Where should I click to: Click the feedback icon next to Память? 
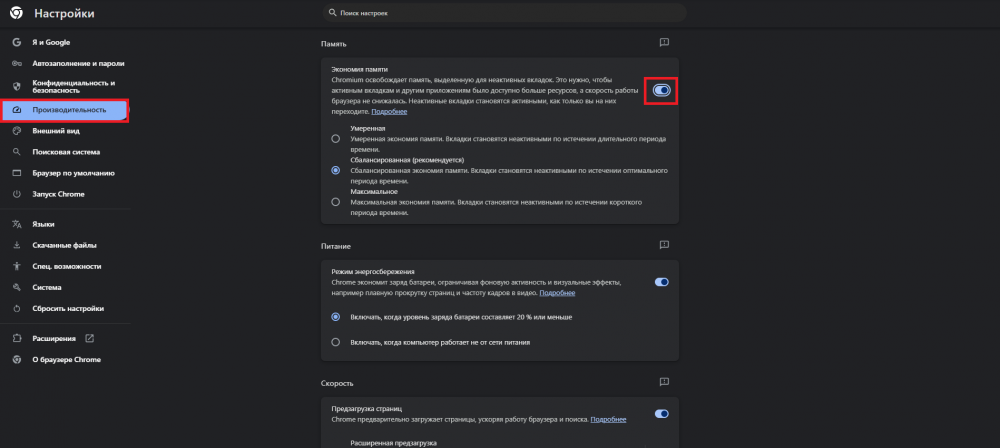coord(664,43)
